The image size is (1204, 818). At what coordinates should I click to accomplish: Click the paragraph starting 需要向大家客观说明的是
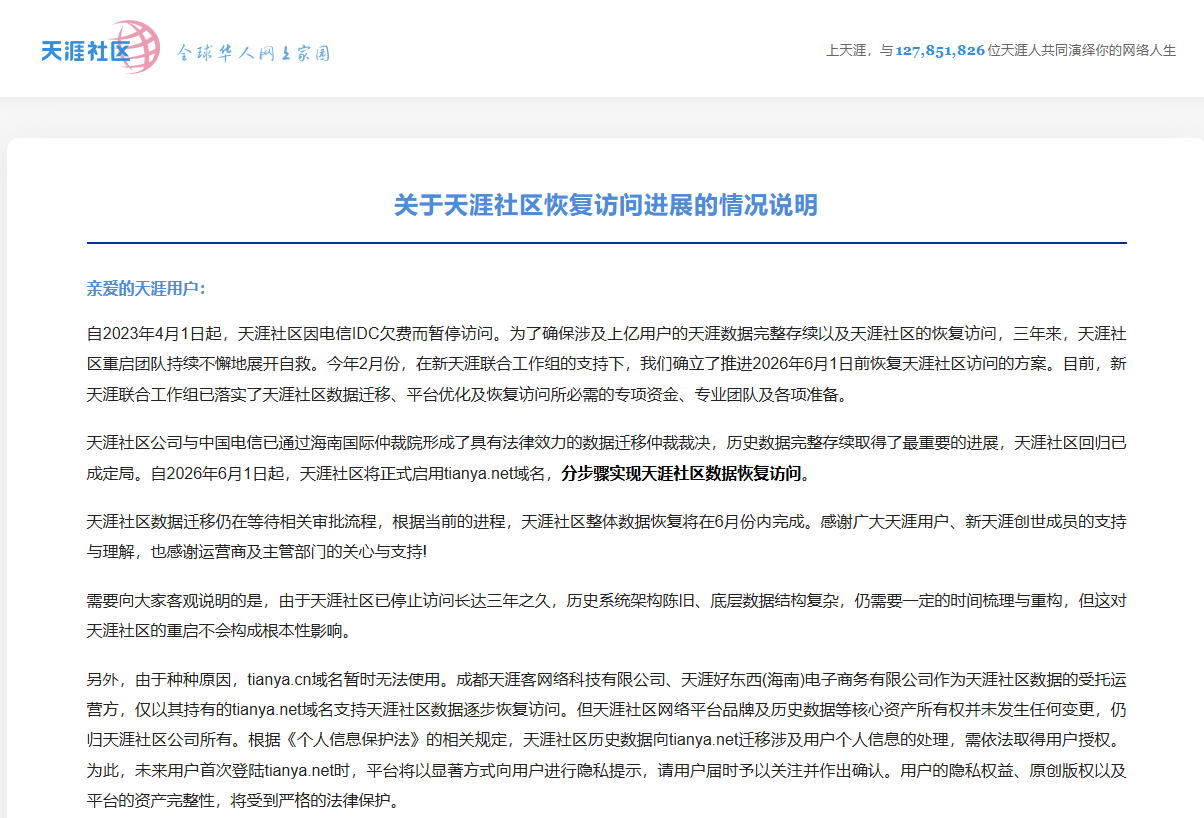606,615
